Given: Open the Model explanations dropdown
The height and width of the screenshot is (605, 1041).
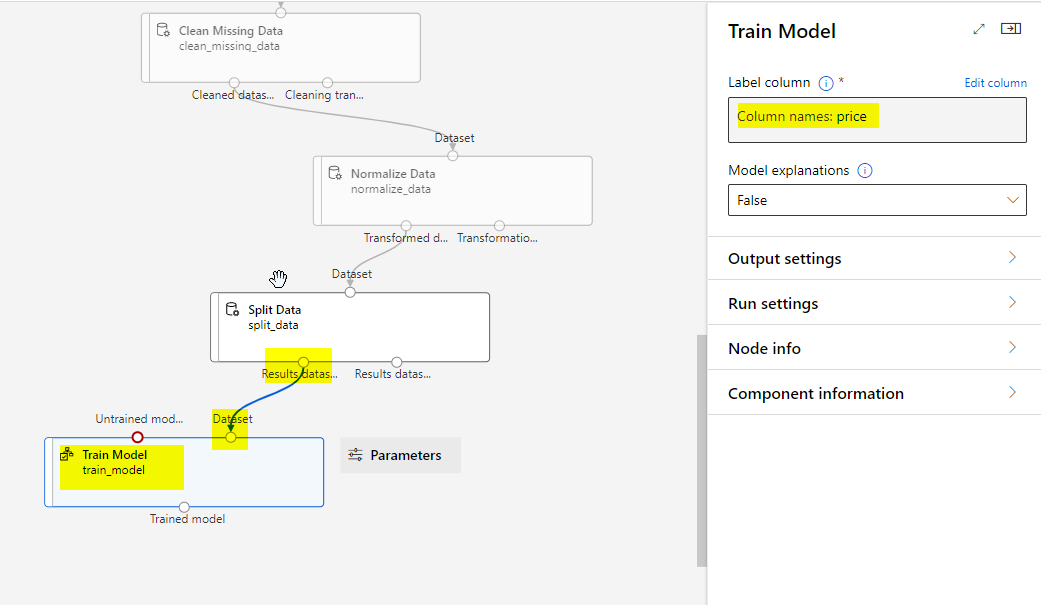Looking at the screenshot, I should (876, 200).
